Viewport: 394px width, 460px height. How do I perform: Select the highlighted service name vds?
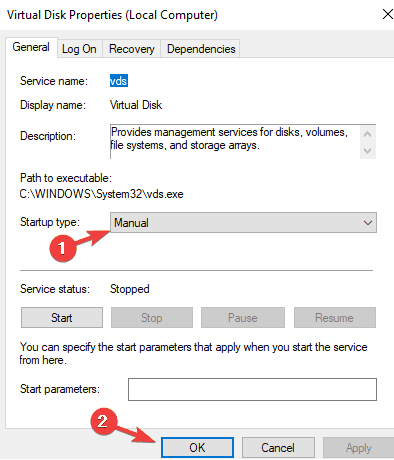pos(119,81)
